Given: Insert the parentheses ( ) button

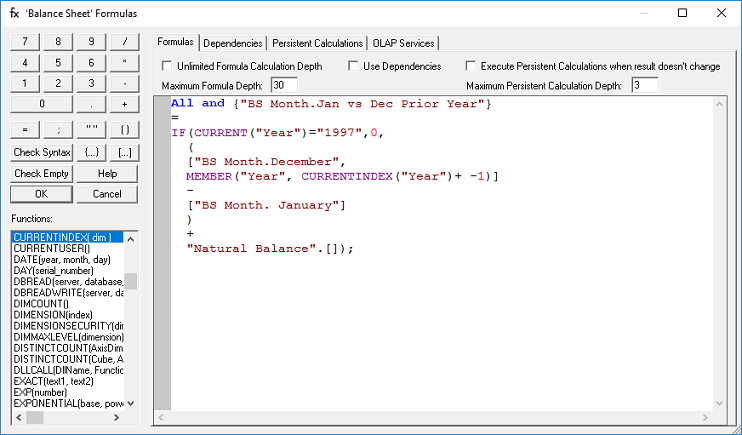Looking at the screenshot, I should tap(124, 130).
